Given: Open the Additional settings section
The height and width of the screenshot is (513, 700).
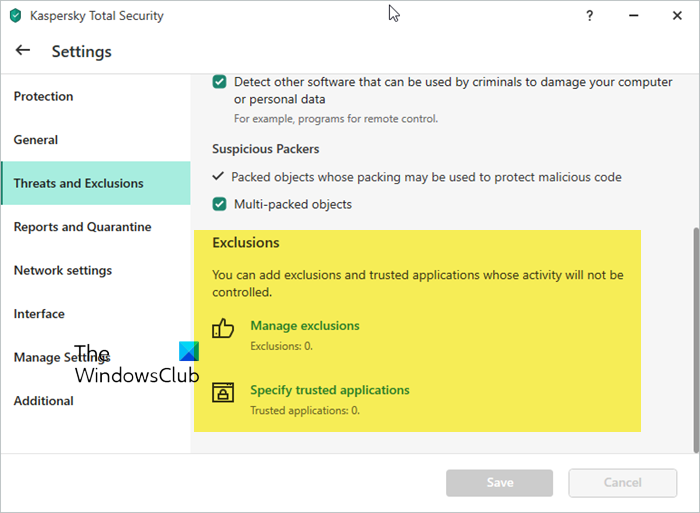Looking at the screenshot, I should [x=44, y=401].
